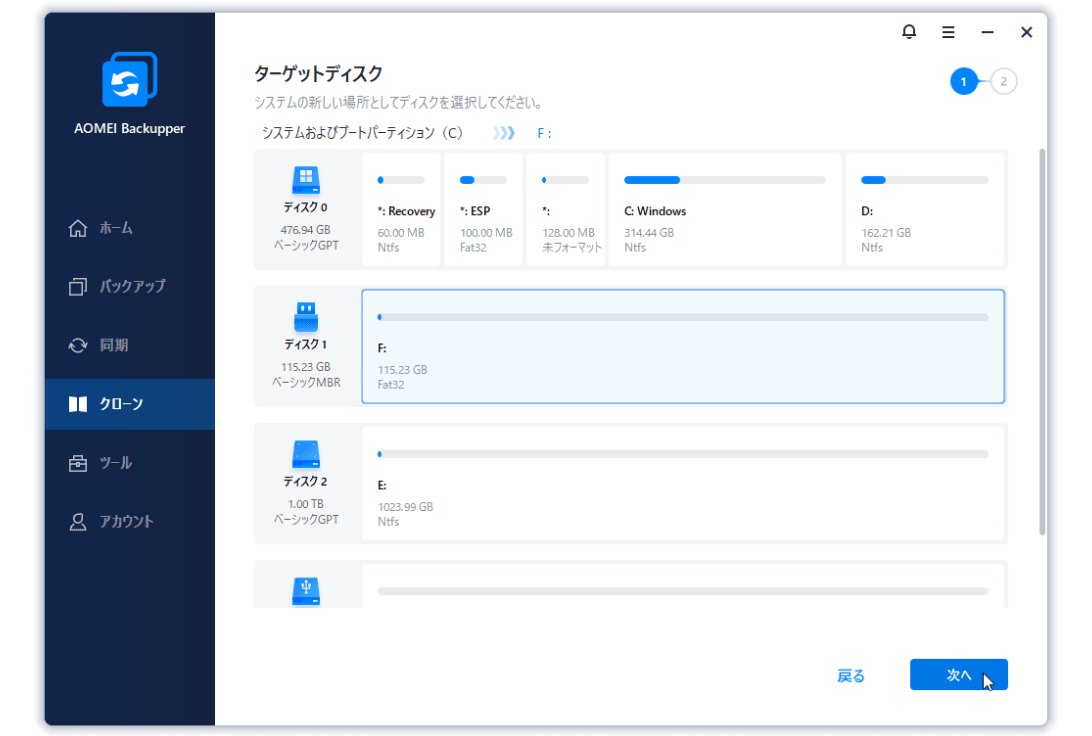Open Account (アカウント) in sidebar
The width and height of the screenshot is (1092, 736).
pyautogui.click(x=125, y=522)
